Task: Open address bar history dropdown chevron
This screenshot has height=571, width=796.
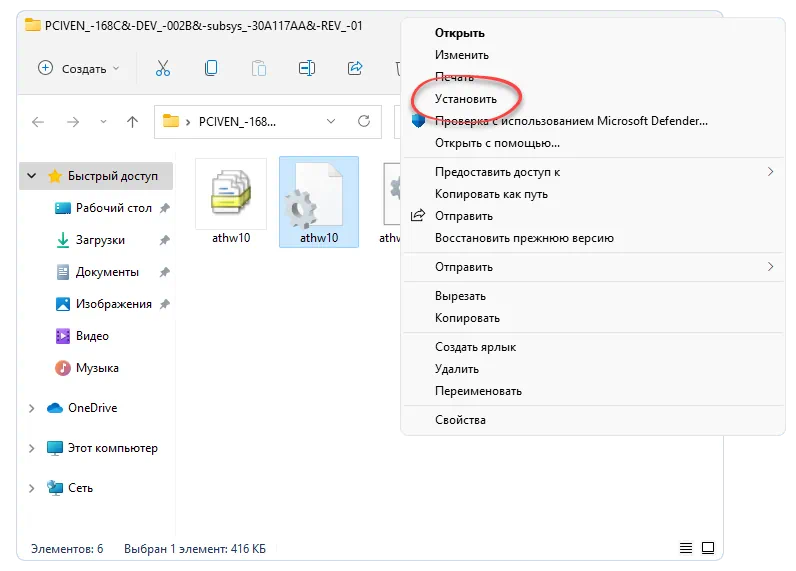Action: click(331, 121)
